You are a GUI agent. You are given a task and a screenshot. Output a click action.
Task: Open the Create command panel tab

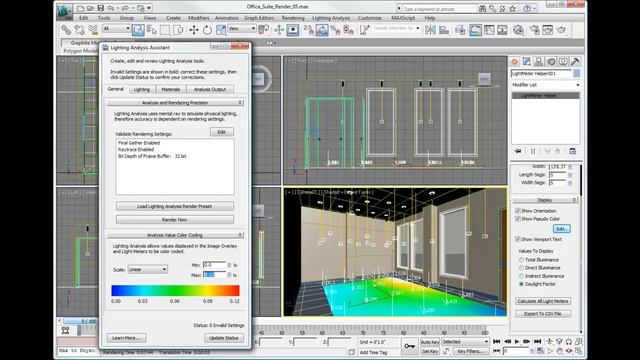(514, 62)
